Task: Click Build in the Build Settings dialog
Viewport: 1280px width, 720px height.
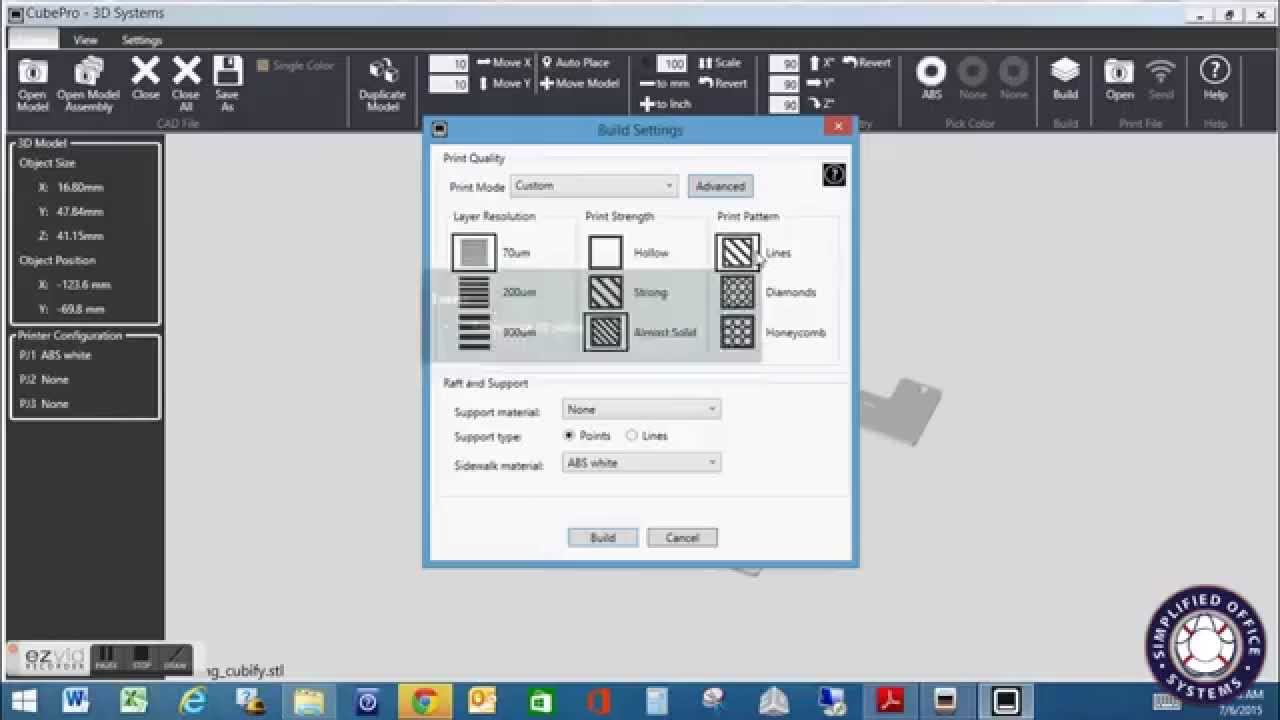Action: tap(603, 538)
